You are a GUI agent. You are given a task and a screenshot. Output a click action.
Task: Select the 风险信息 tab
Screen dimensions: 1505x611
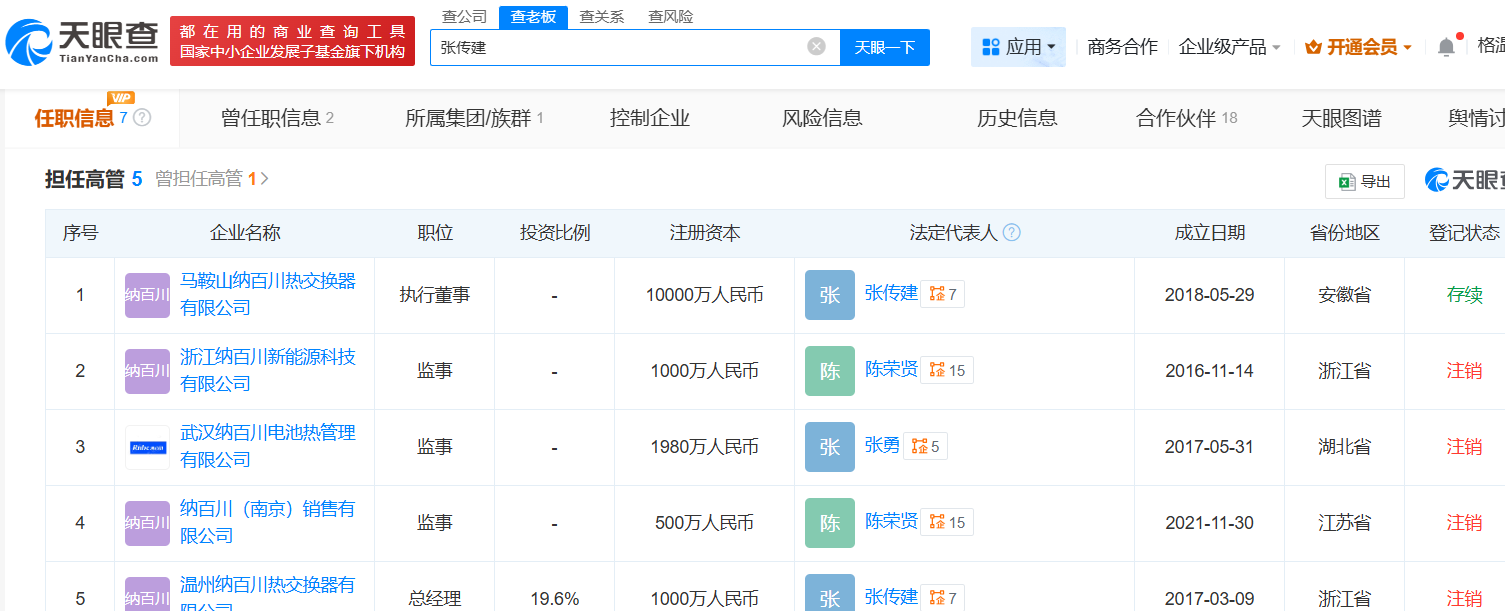(821, 118)
